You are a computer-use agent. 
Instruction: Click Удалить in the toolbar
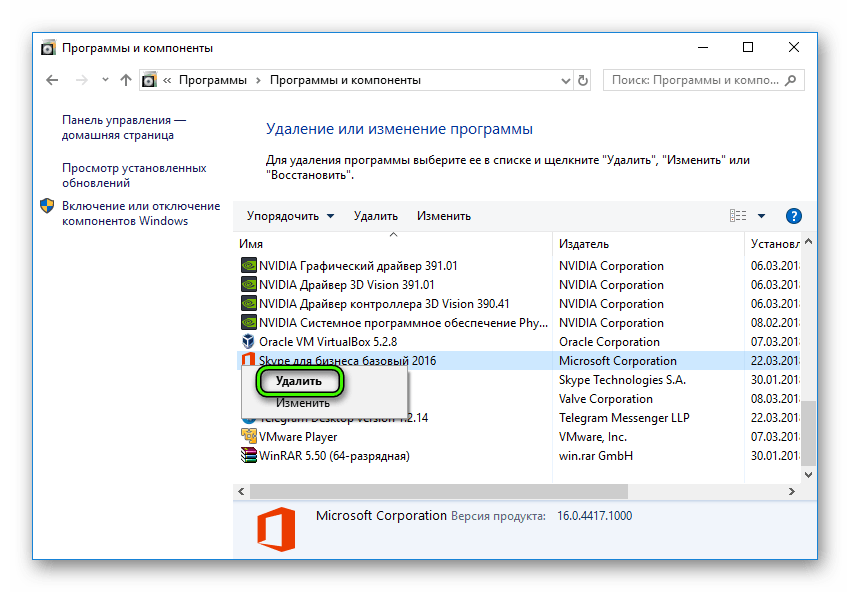tap(376, 216)
